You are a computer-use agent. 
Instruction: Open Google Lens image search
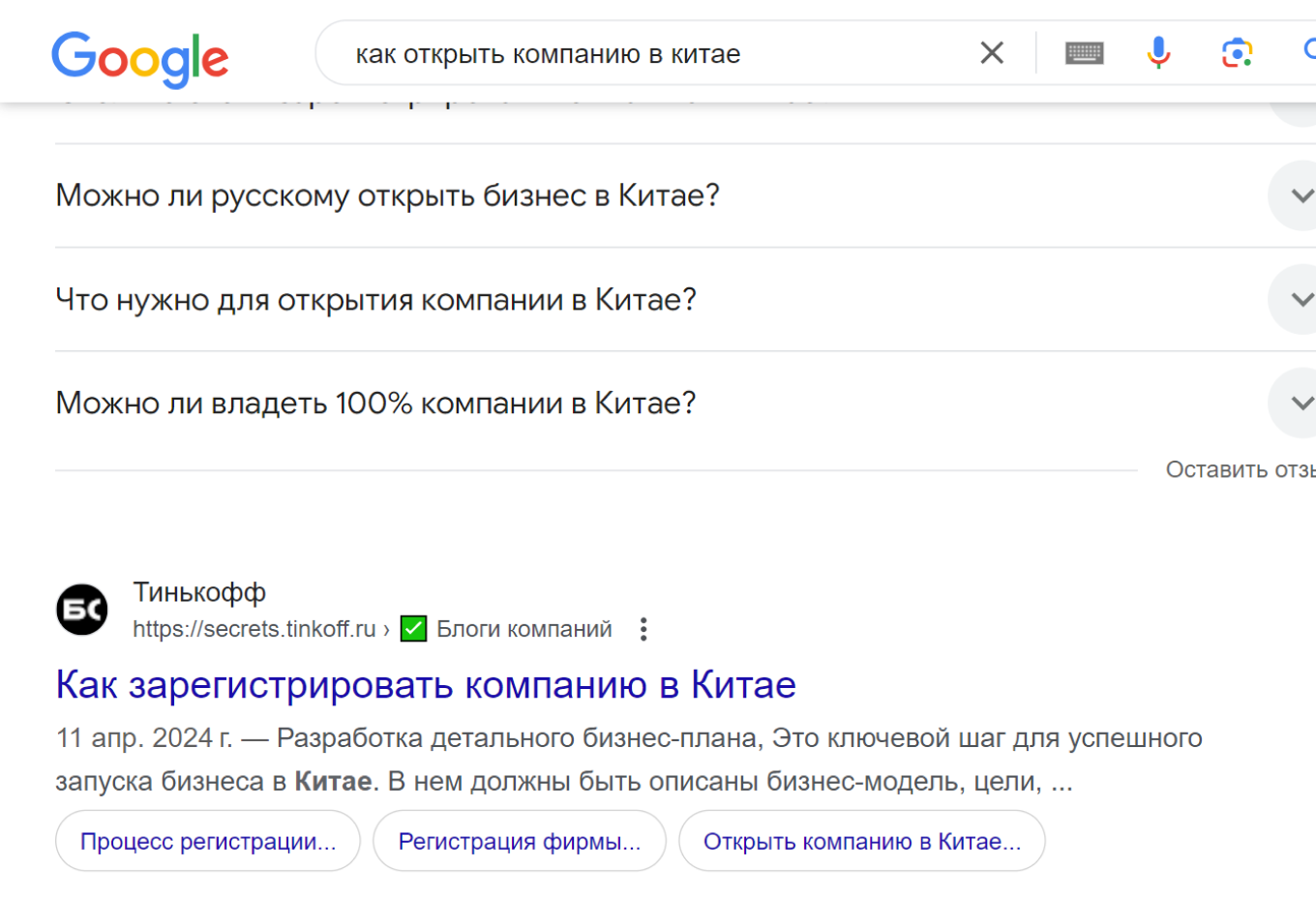tap(1236, 52)
